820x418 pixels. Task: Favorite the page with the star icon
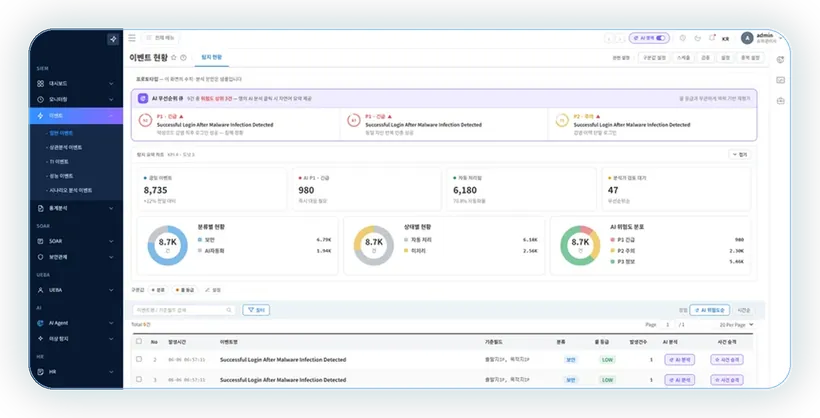tap(174, 58)
